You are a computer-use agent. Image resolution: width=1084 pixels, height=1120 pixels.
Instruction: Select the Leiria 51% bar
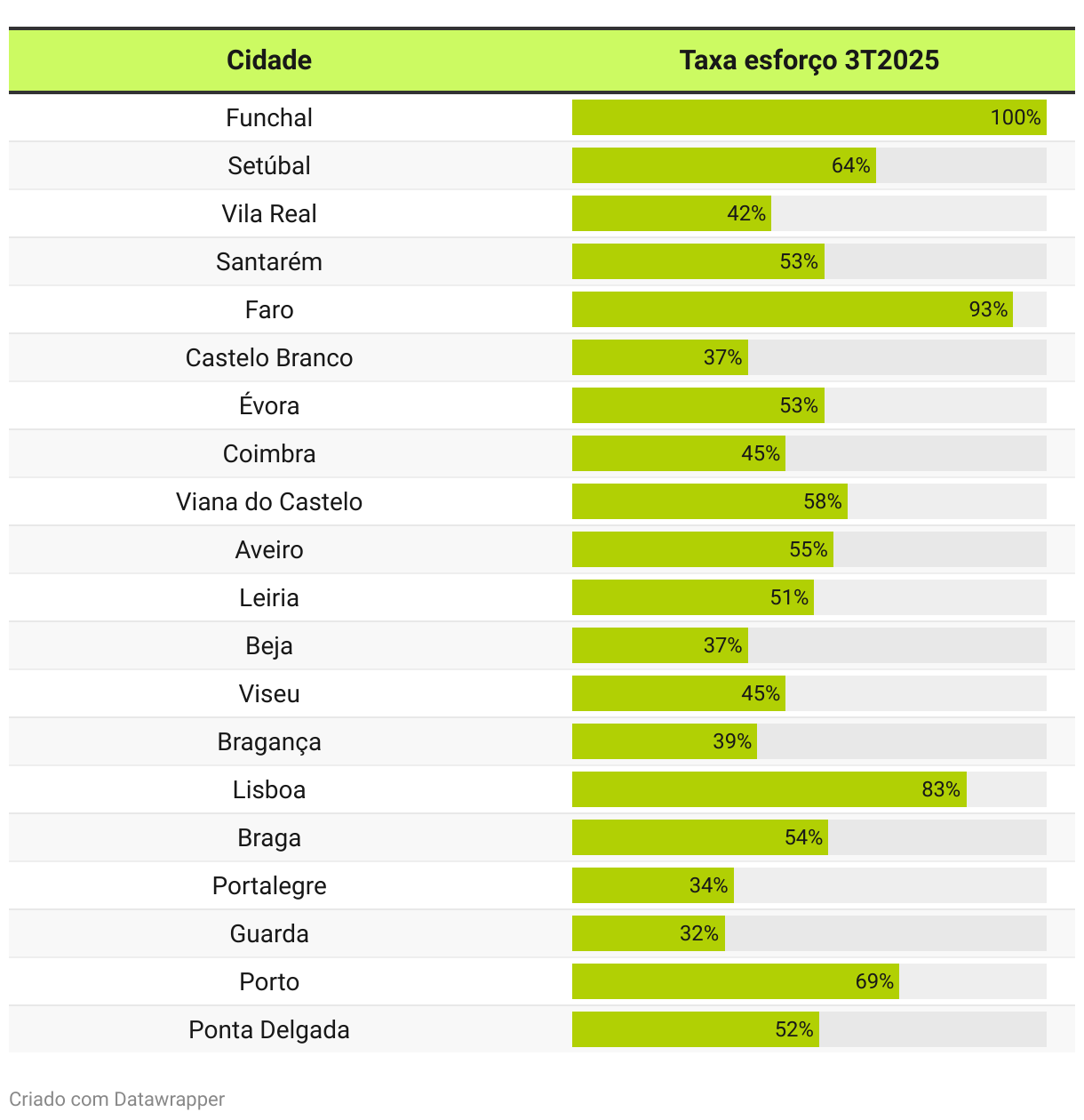tap(693, 597)
